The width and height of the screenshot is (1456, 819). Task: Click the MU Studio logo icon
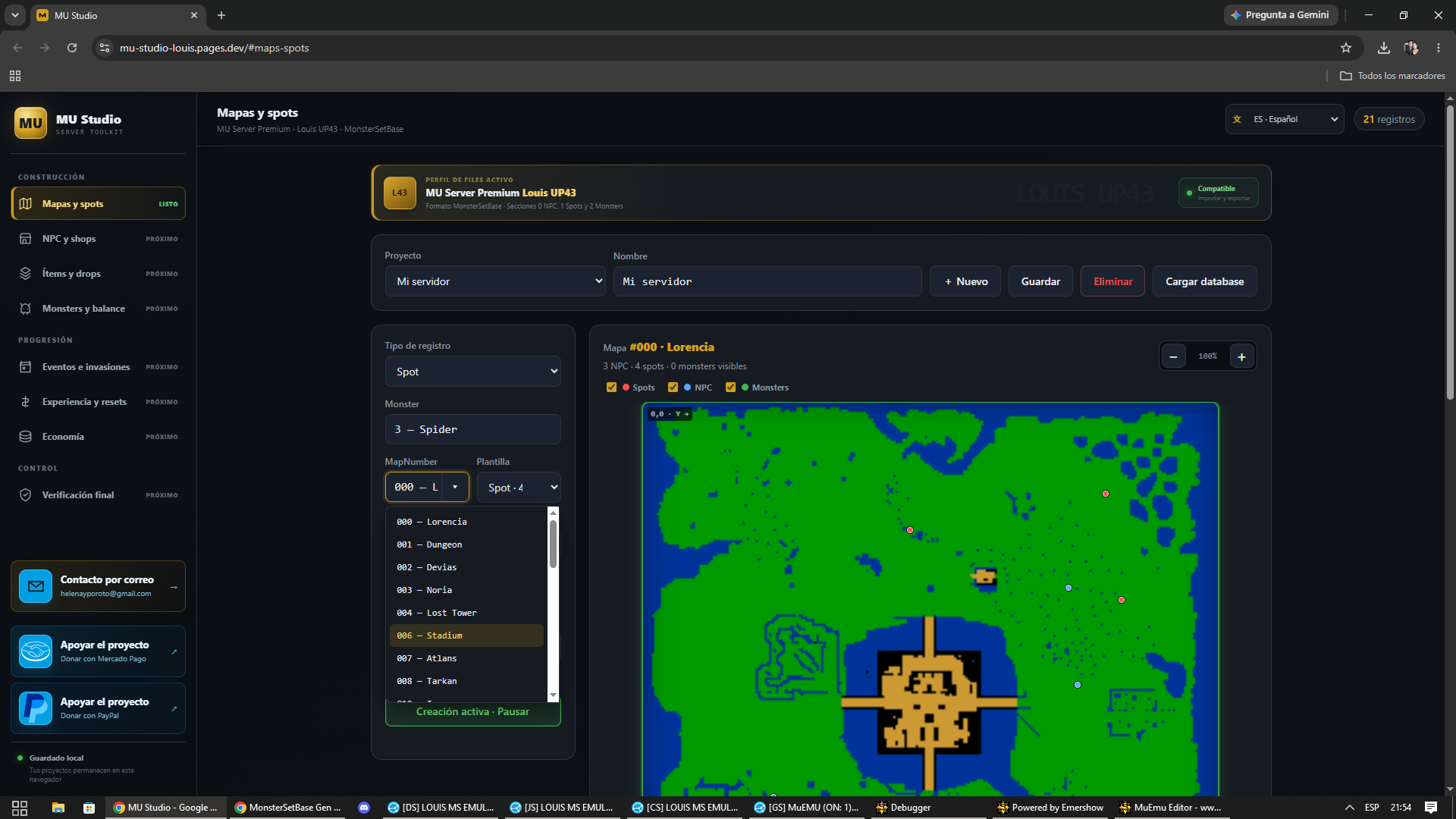tap(30, 123)
